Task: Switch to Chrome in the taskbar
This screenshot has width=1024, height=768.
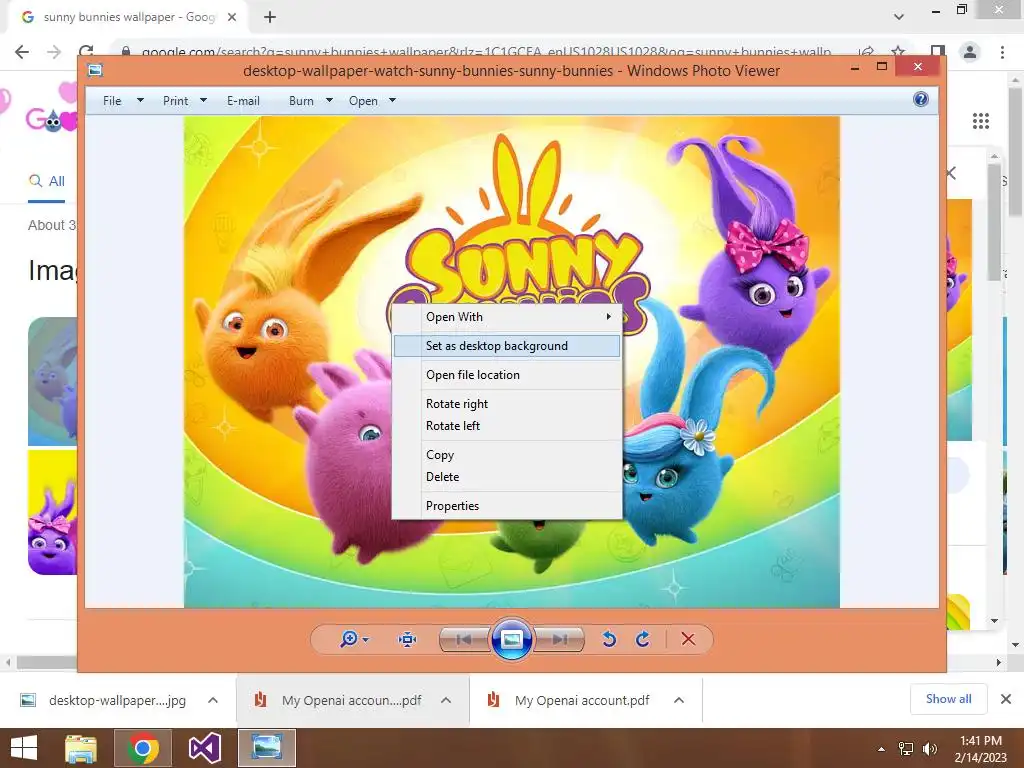Action: pos(142,748)
